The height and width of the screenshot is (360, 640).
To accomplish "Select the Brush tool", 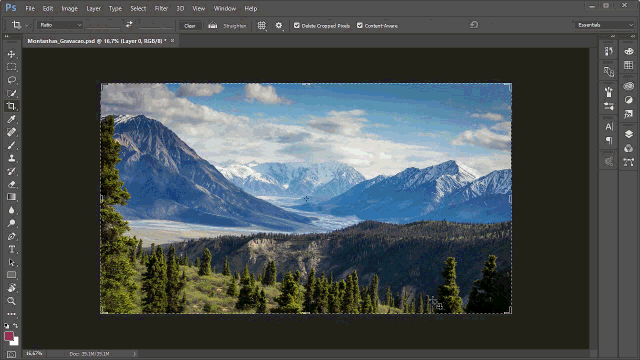I will coord(11,145).
